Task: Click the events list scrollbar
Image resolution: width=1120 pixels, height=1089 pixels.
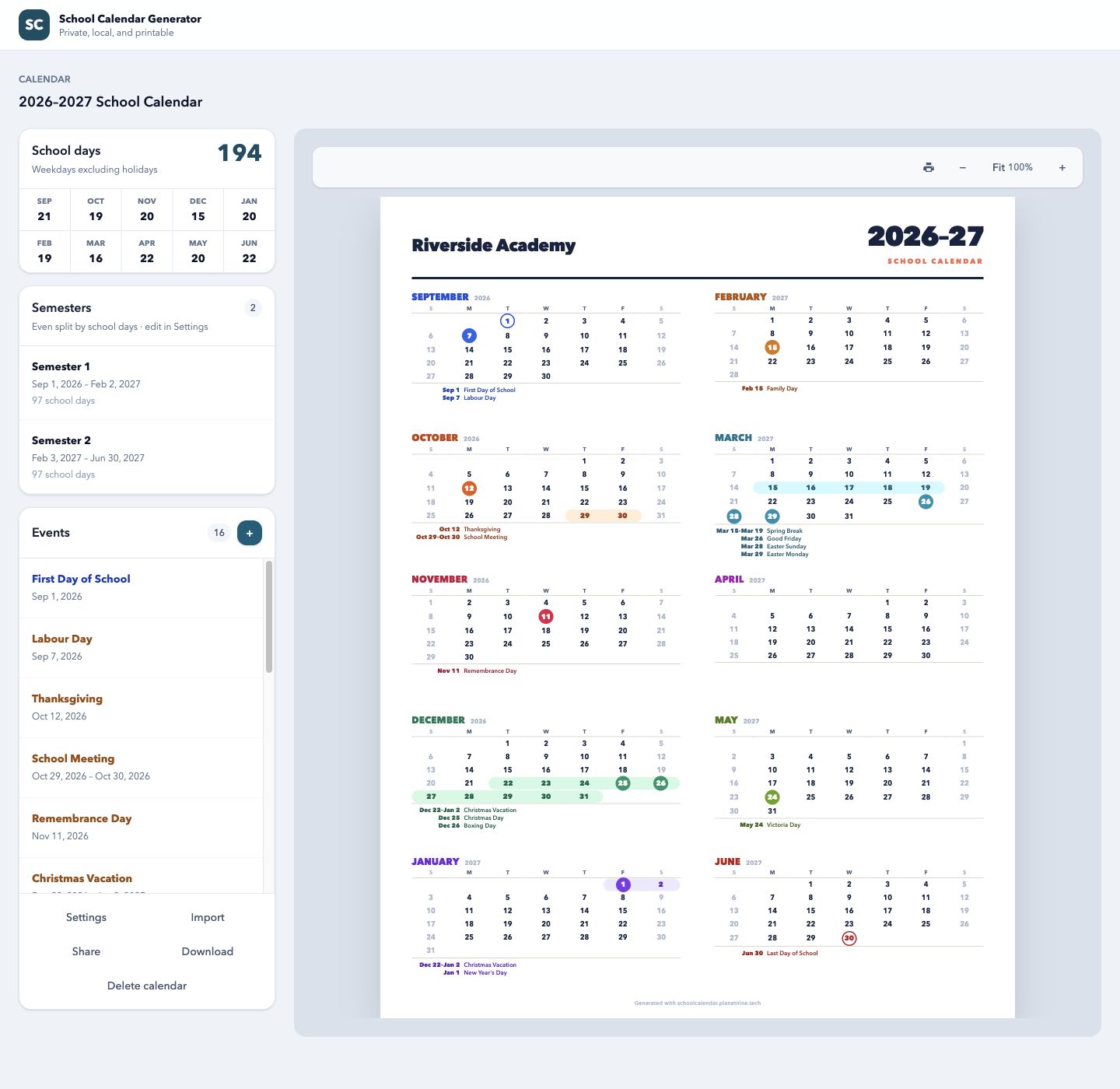Action: pyautogui.click(x=269, y=616)
